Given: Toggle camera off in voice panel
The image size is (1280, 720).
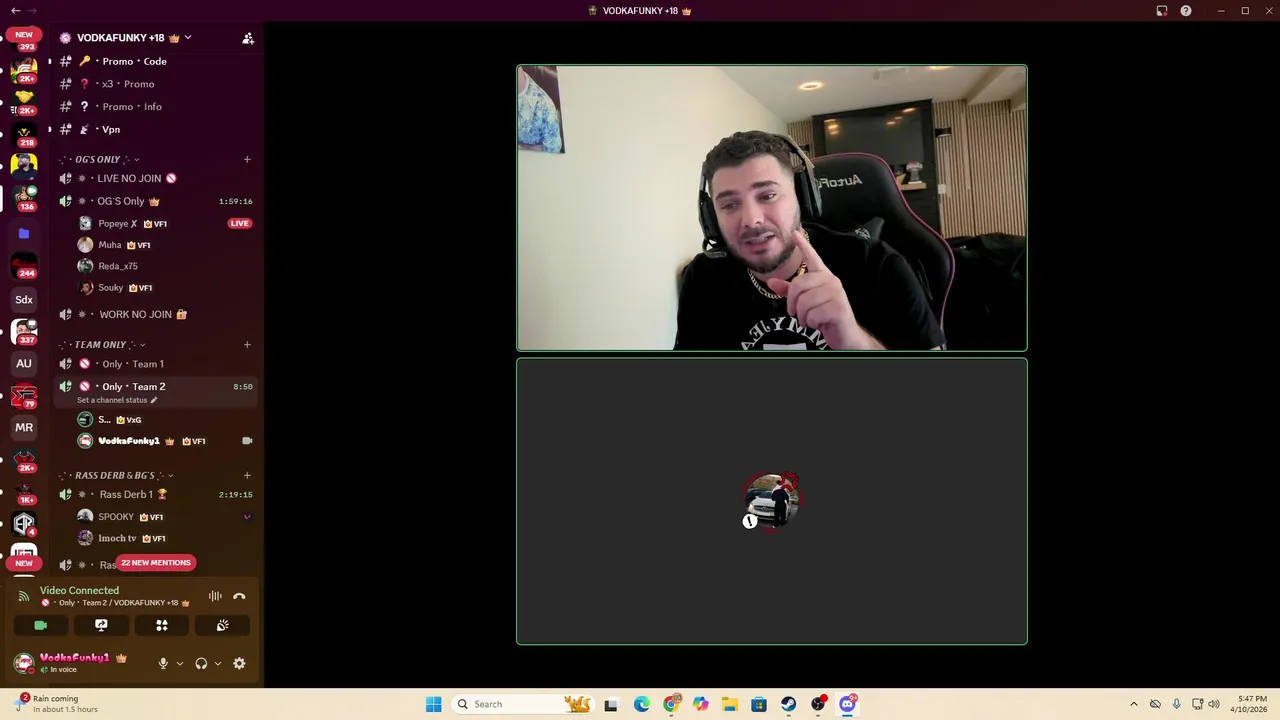Looking at the screenshot, I should 41,625.
